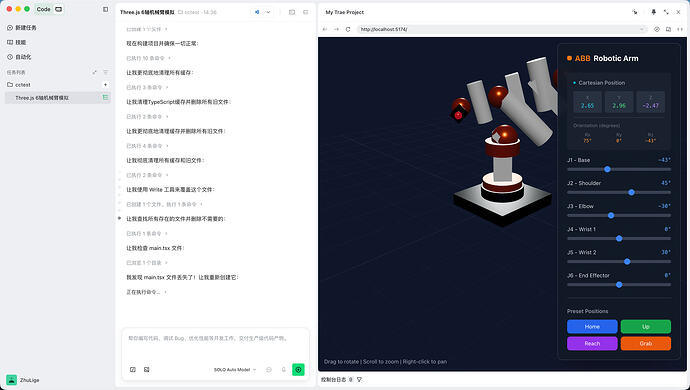Expand the '已创建 1个文件, 执行 1条命令' step
The width and height of the screenshot is (690, 390).
click(x=164, y=204)
